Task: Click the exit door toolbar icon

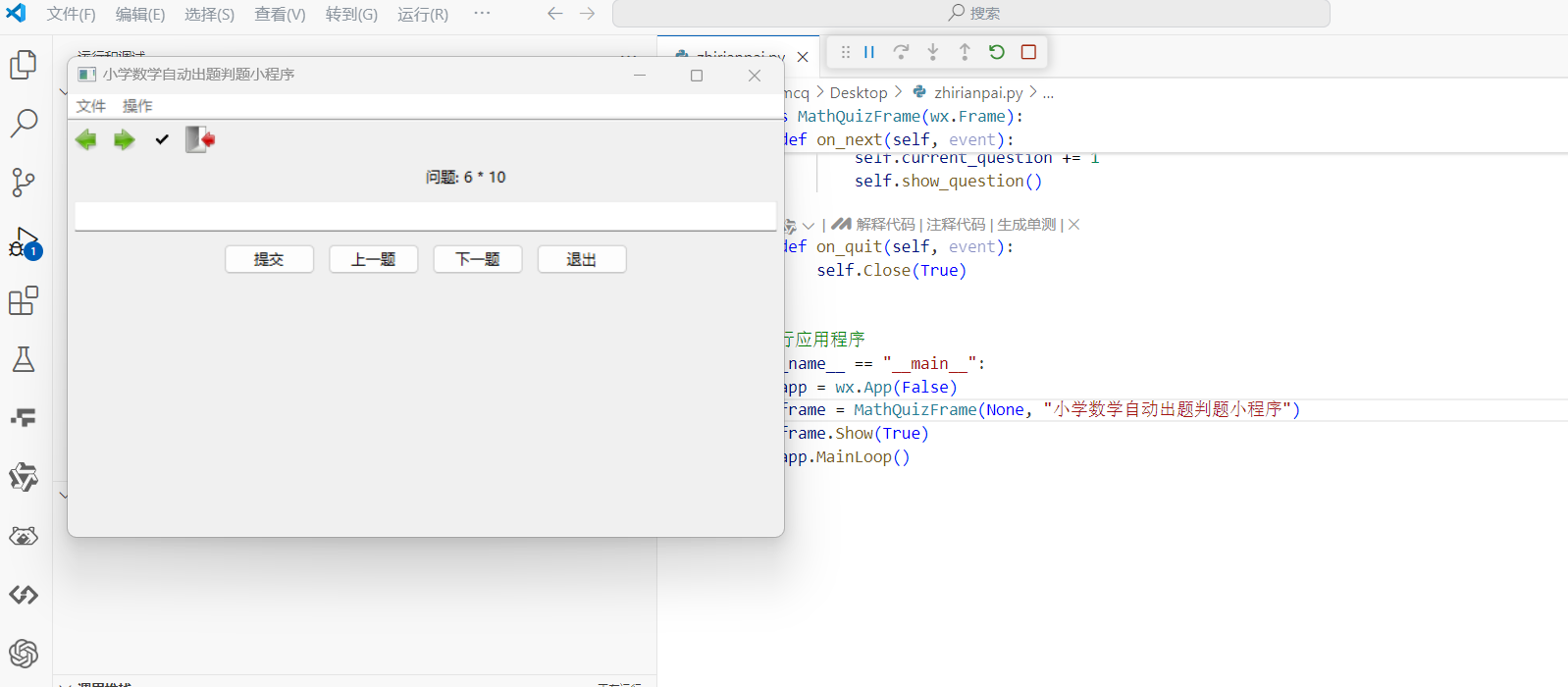Action: coord(200,139)
